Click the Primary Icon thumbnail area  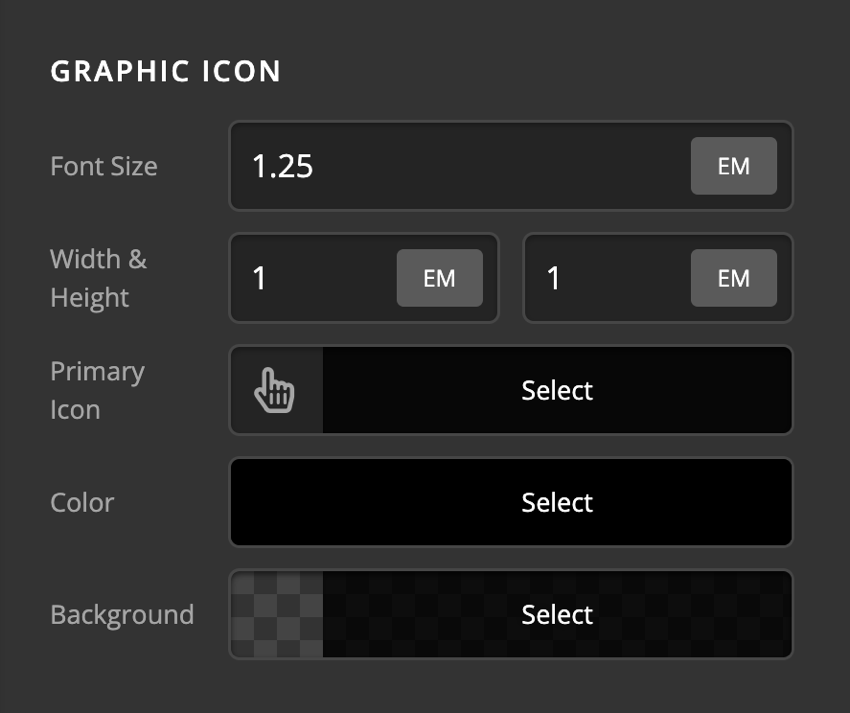pyautogui.click(x=276, y=390)
